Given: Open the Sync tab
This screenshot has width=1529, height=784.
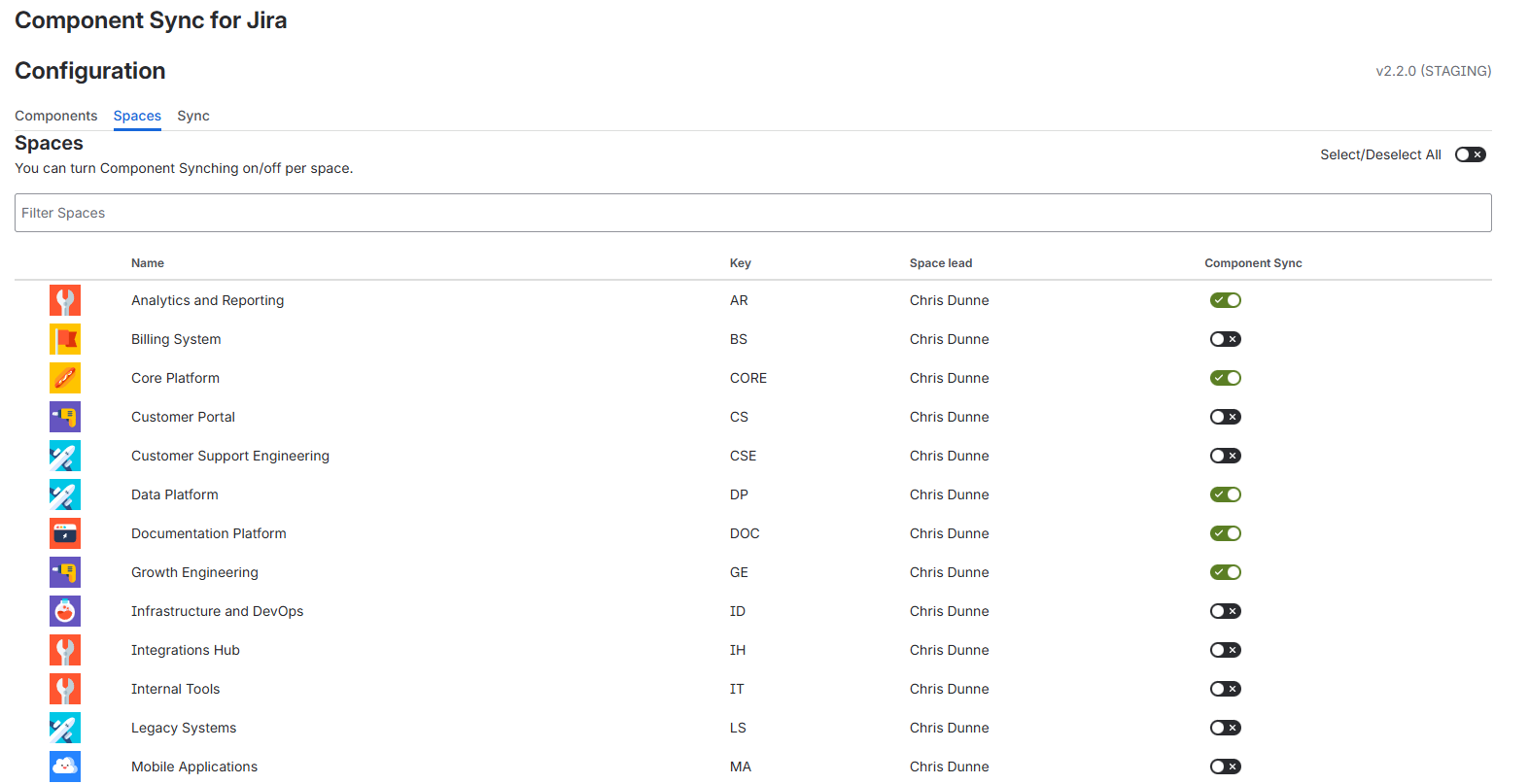Looking at the screenshot, I should coord(193,116).
